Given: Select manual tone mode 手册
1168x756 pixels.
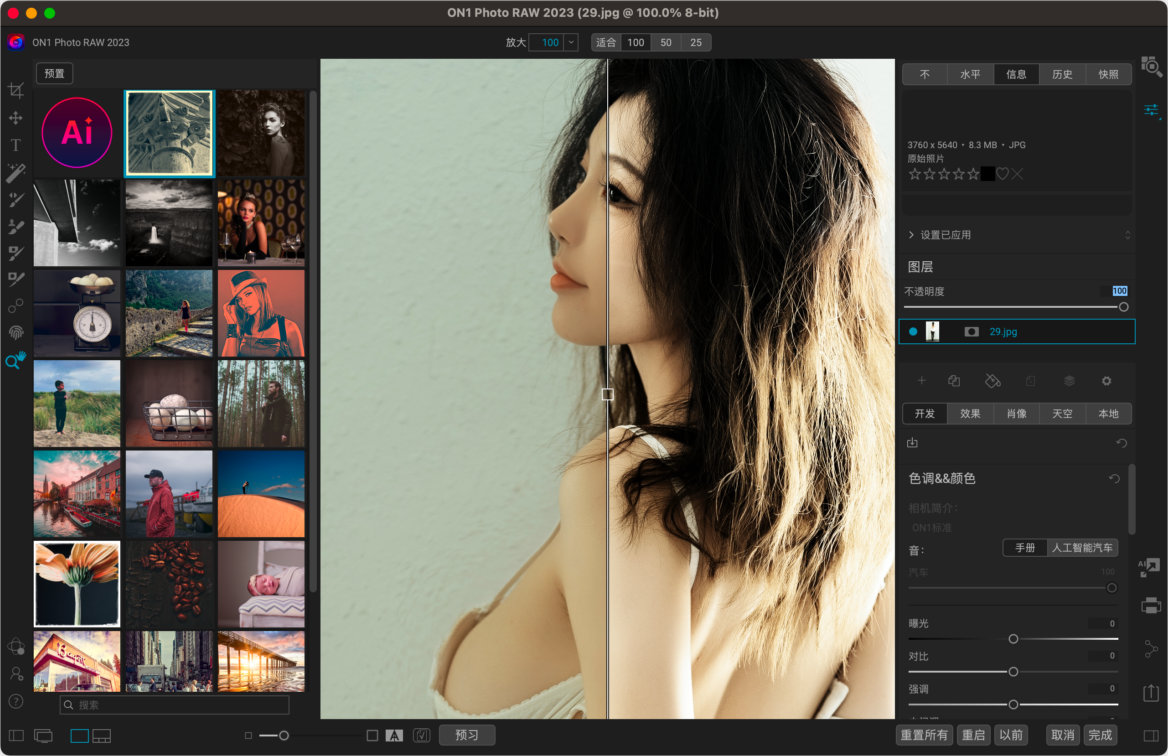Looking at the screenshot, I should [1025, 547].
